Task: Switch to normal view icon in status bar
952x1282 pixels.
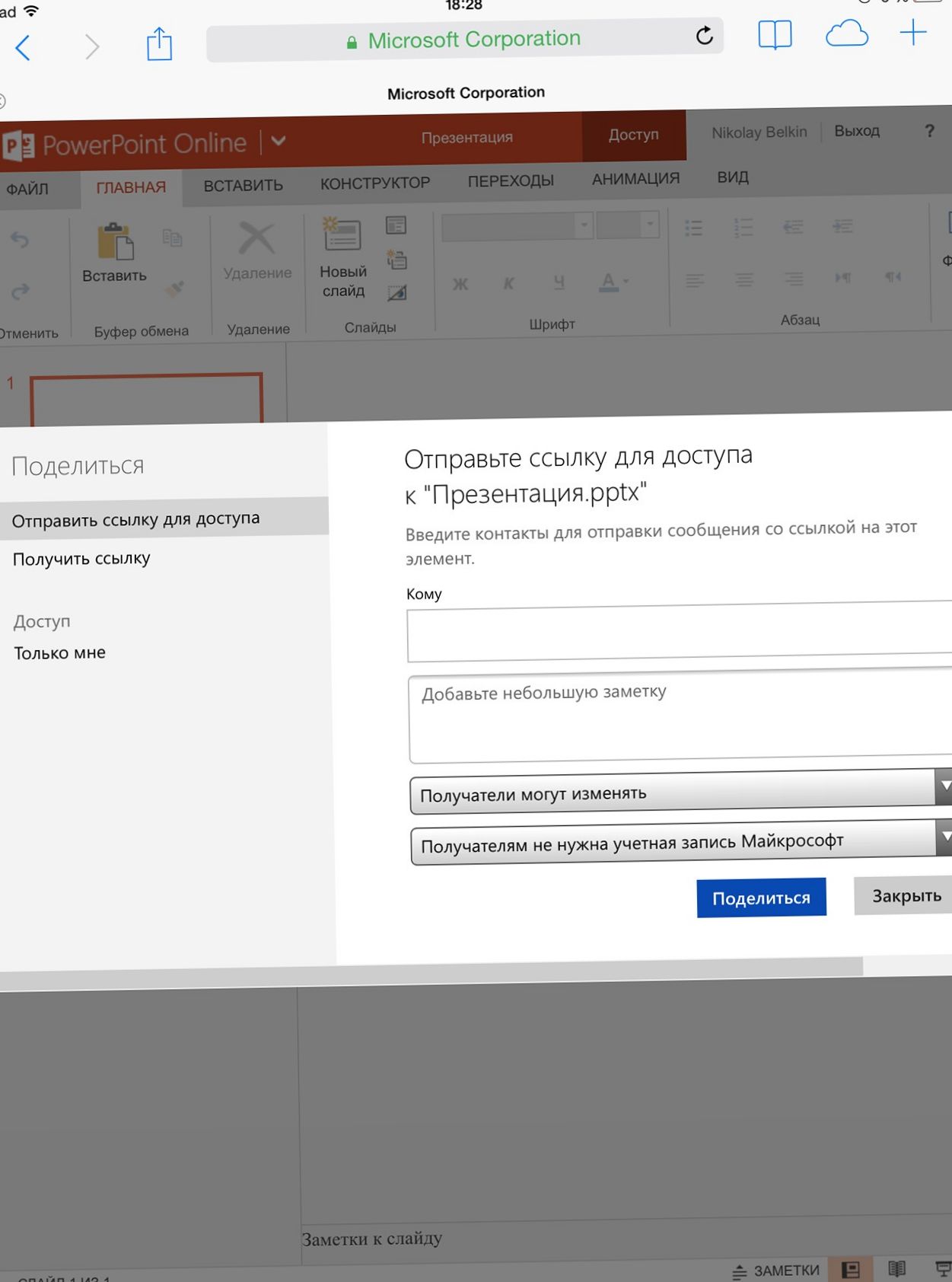Action: tap(851, 1269)
